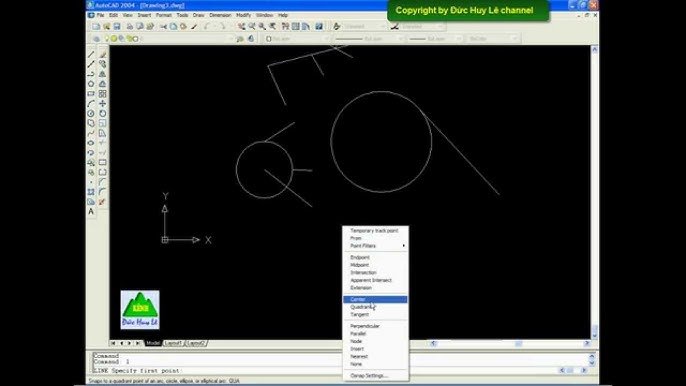Choose Midpoint in the snap menu

[x=375, y=265]
